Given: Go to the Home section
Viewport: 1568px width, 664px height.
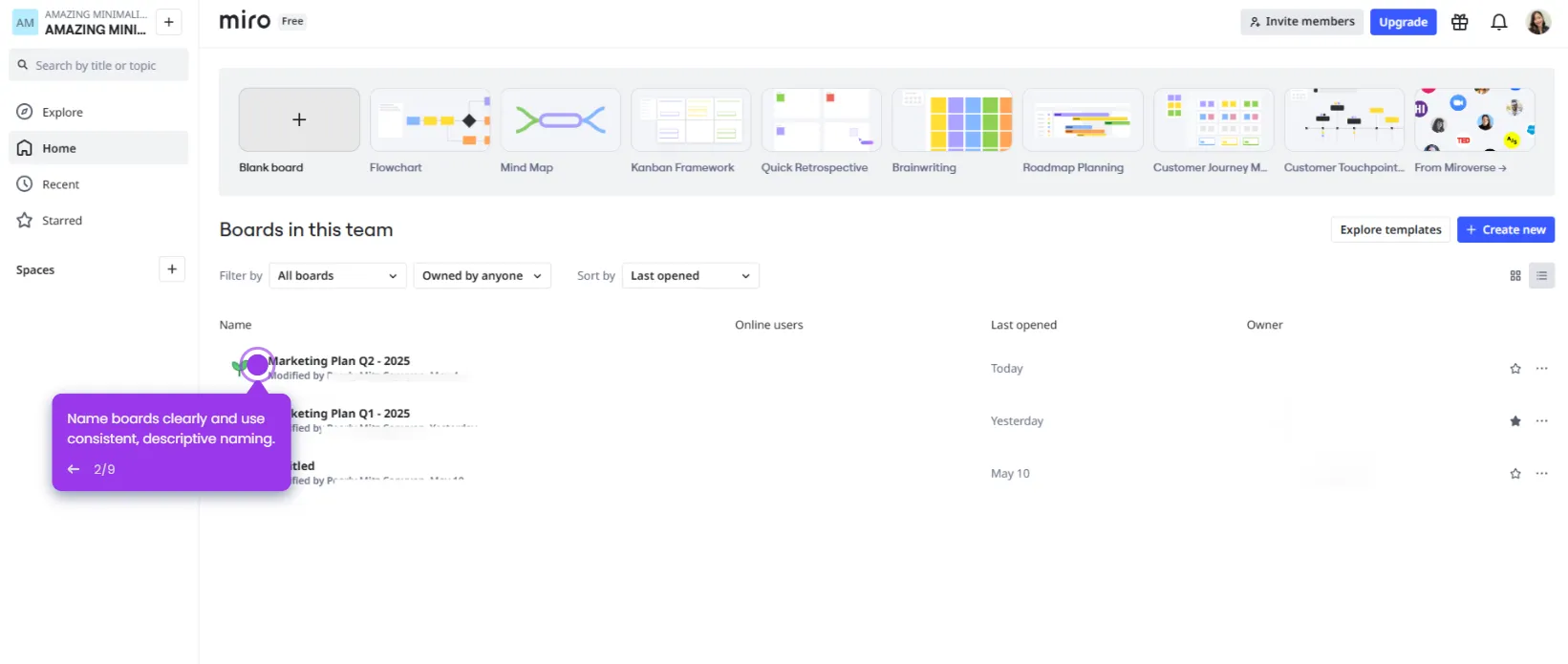Looking at the screenshot, I should tap(98, 148).
